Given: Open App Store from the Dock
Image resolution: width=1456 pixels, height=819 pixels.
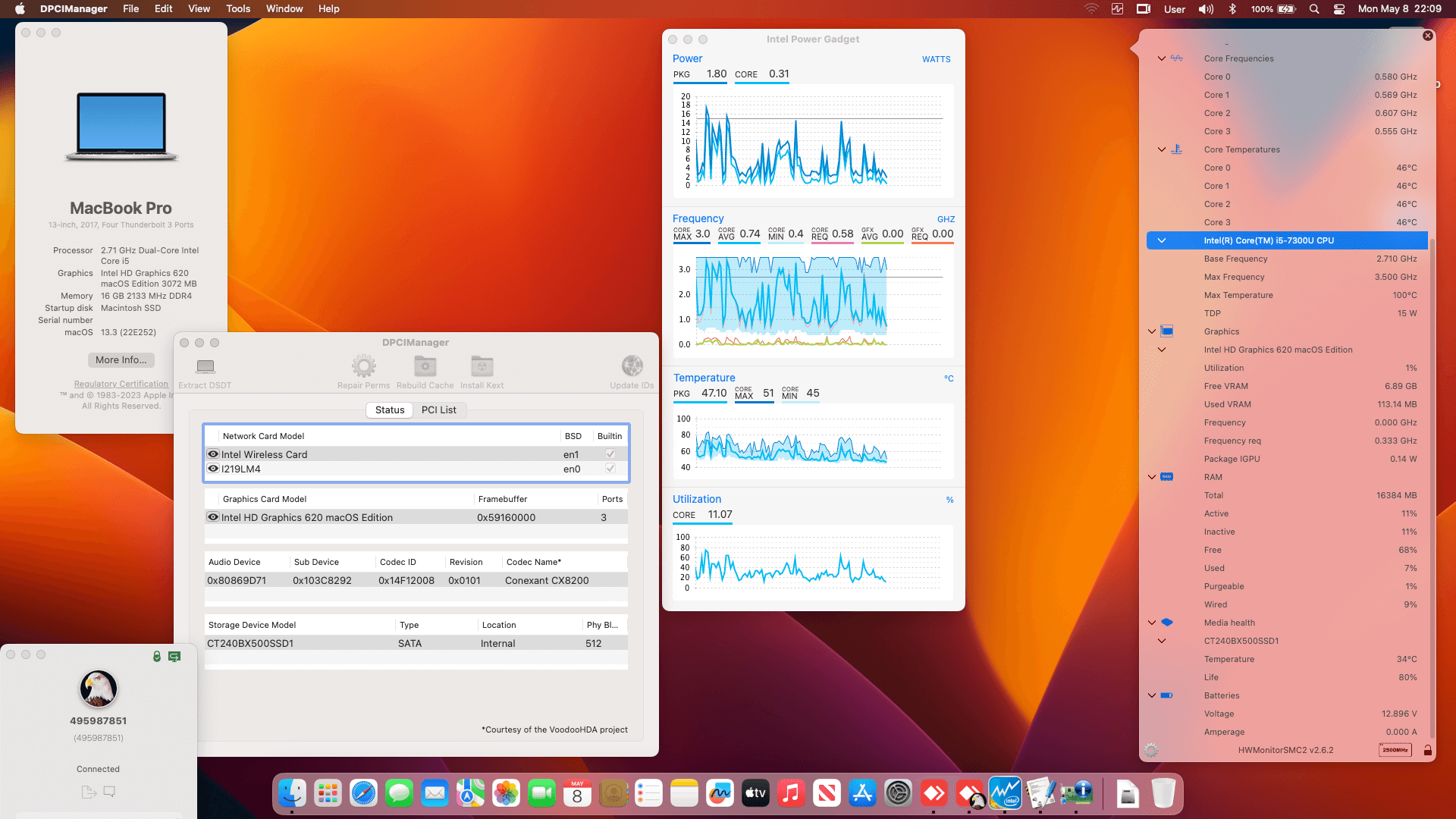Looking at the screenshot, I should tap(862, 793).
